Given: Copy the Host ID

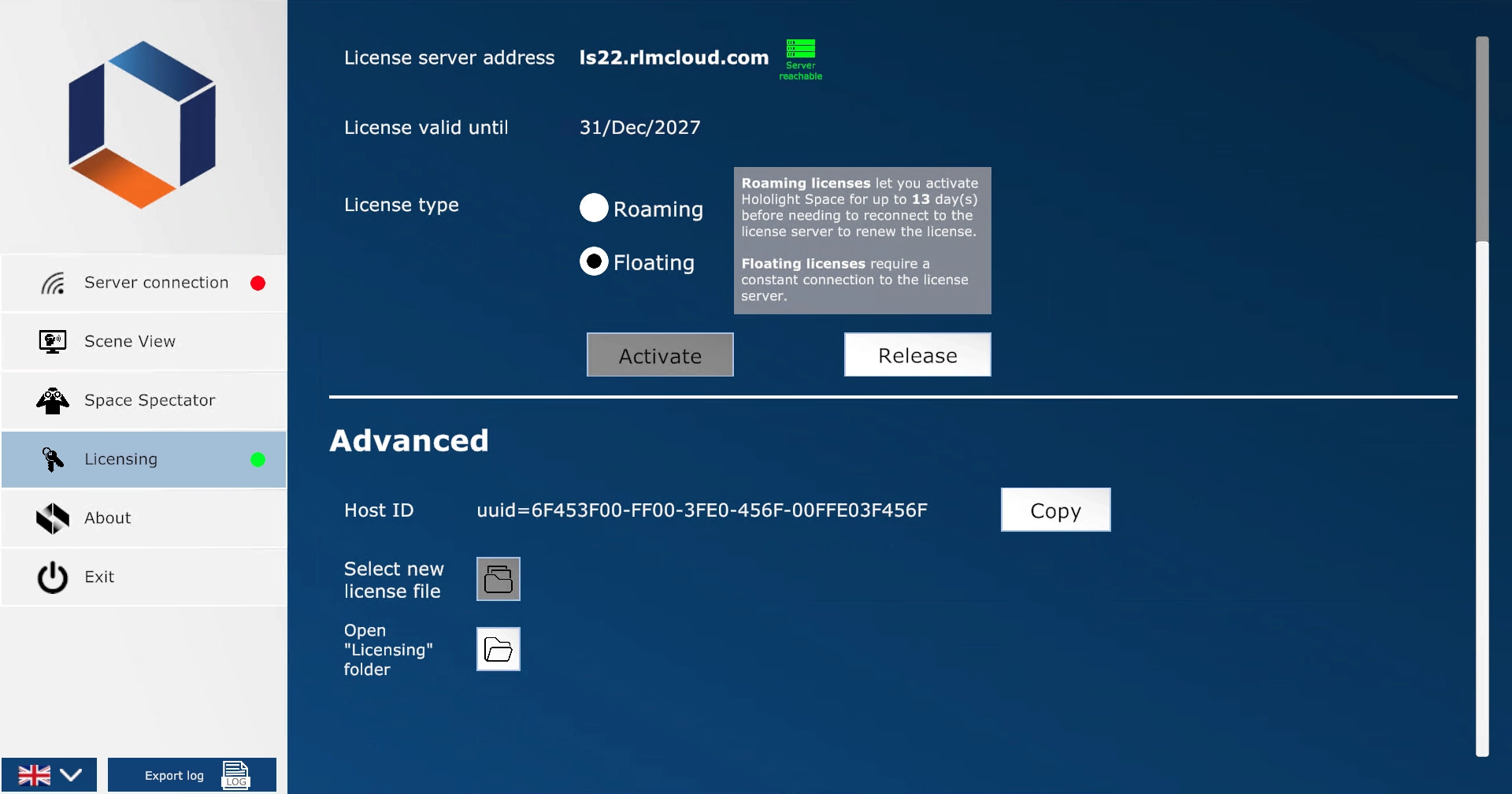Looking at the screenshot, I should point(1056,510).
